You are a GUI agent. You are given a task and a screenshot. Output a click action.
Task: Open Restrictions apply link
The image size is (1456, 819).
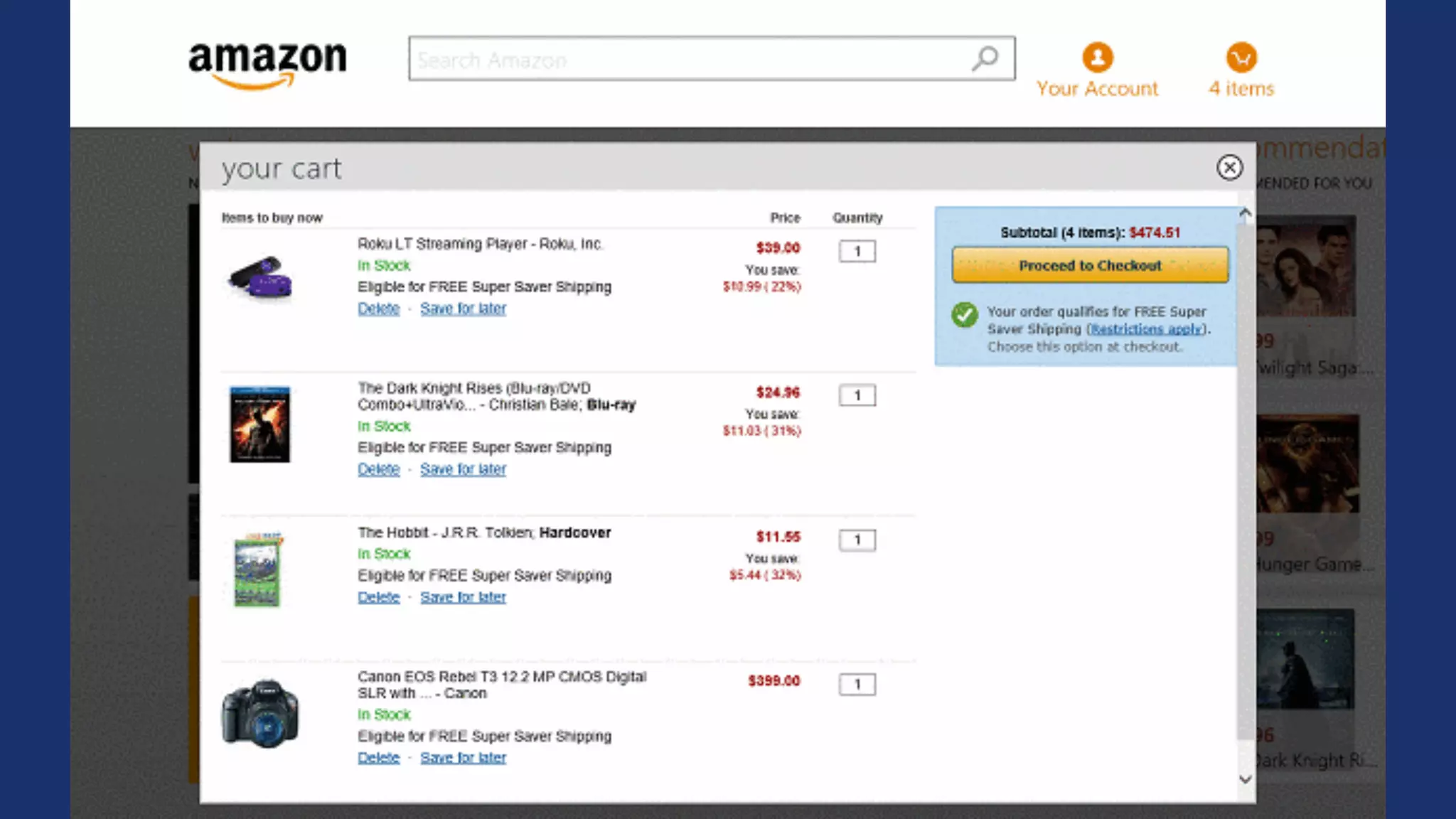tap(1147, 329)
